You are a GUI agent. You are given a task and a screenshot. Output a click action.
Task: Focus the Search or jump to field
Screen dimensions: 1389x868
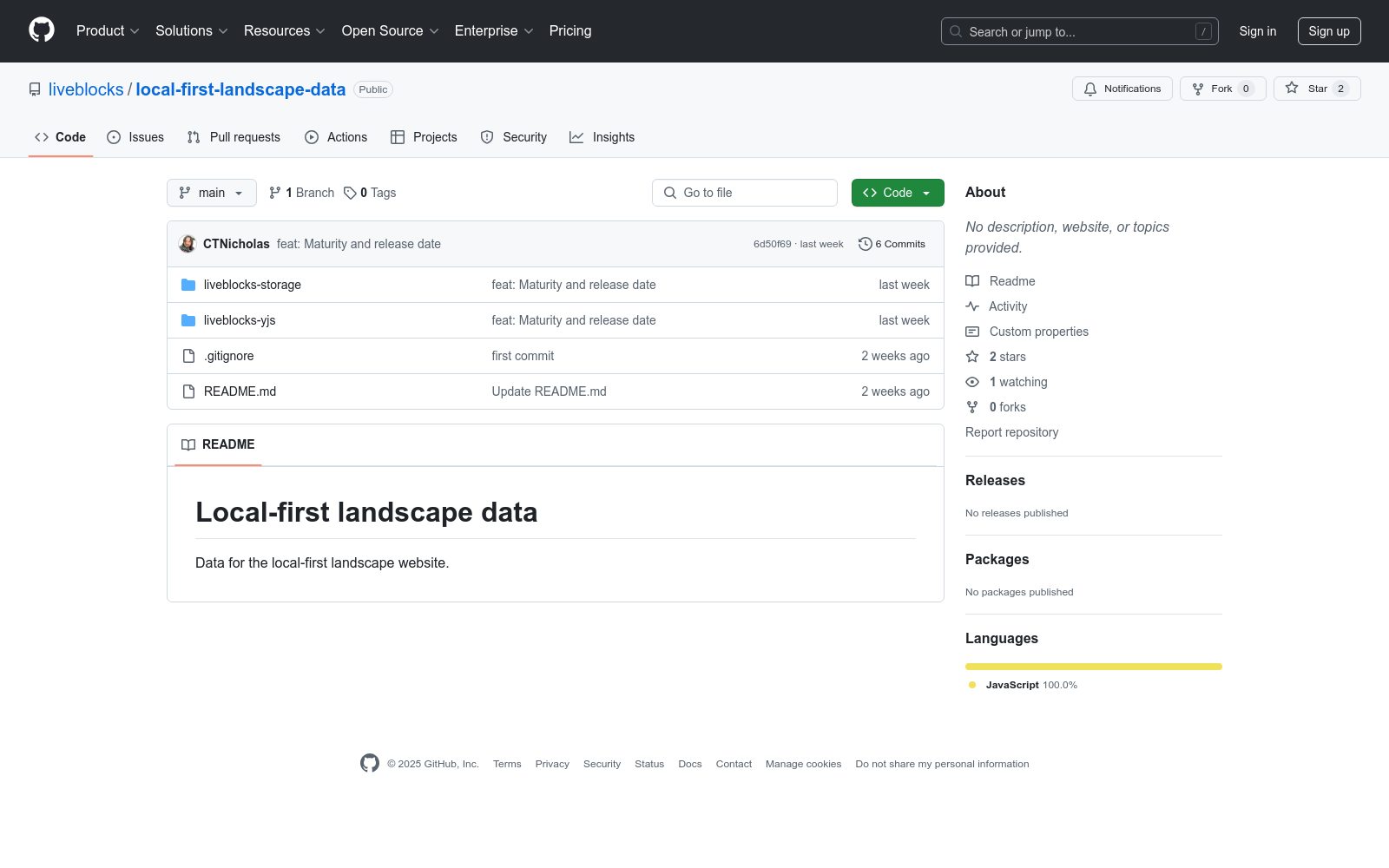click(1080, 31)
